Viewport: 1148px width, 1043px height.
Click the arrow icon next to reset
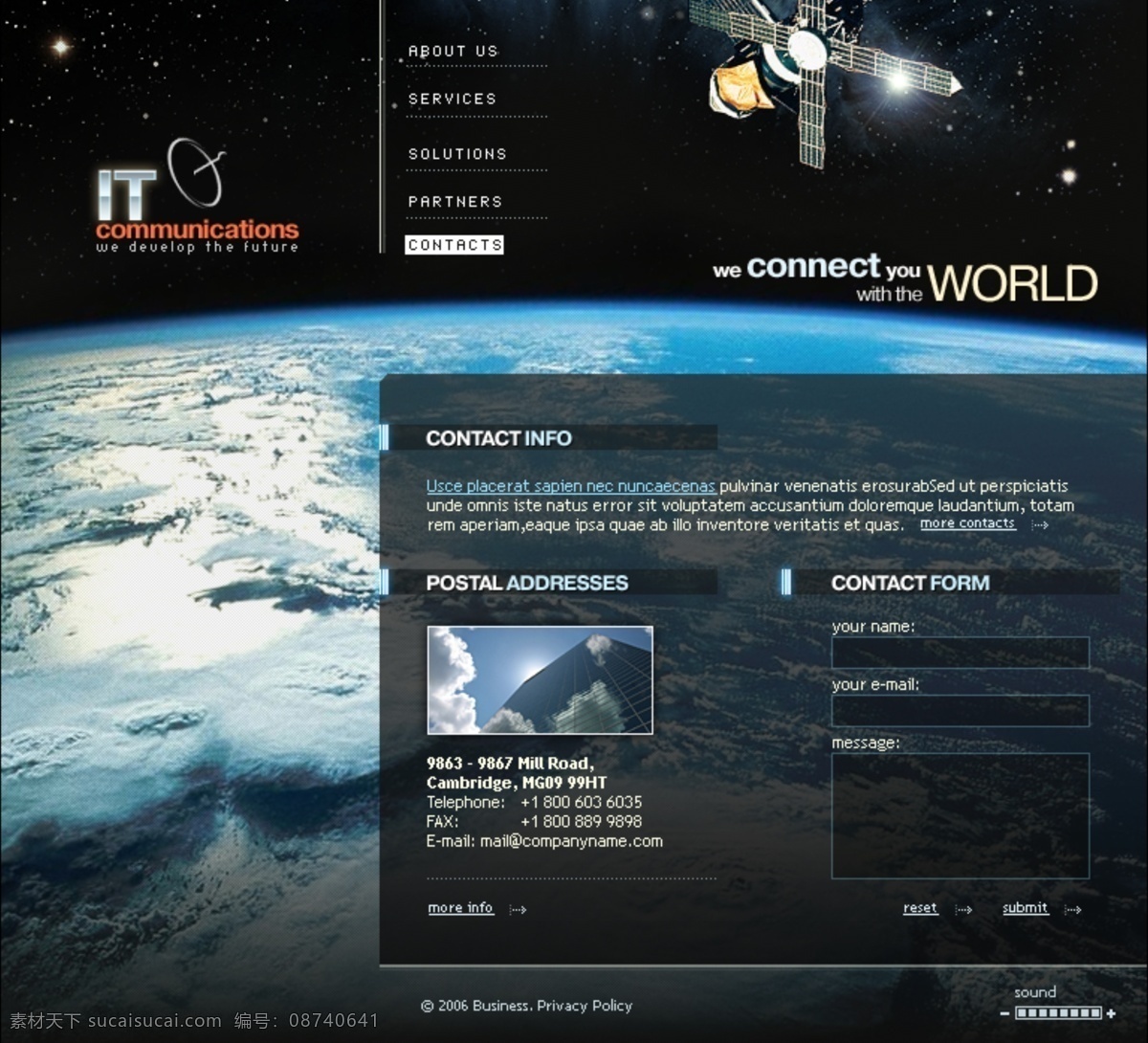(963, 909)
